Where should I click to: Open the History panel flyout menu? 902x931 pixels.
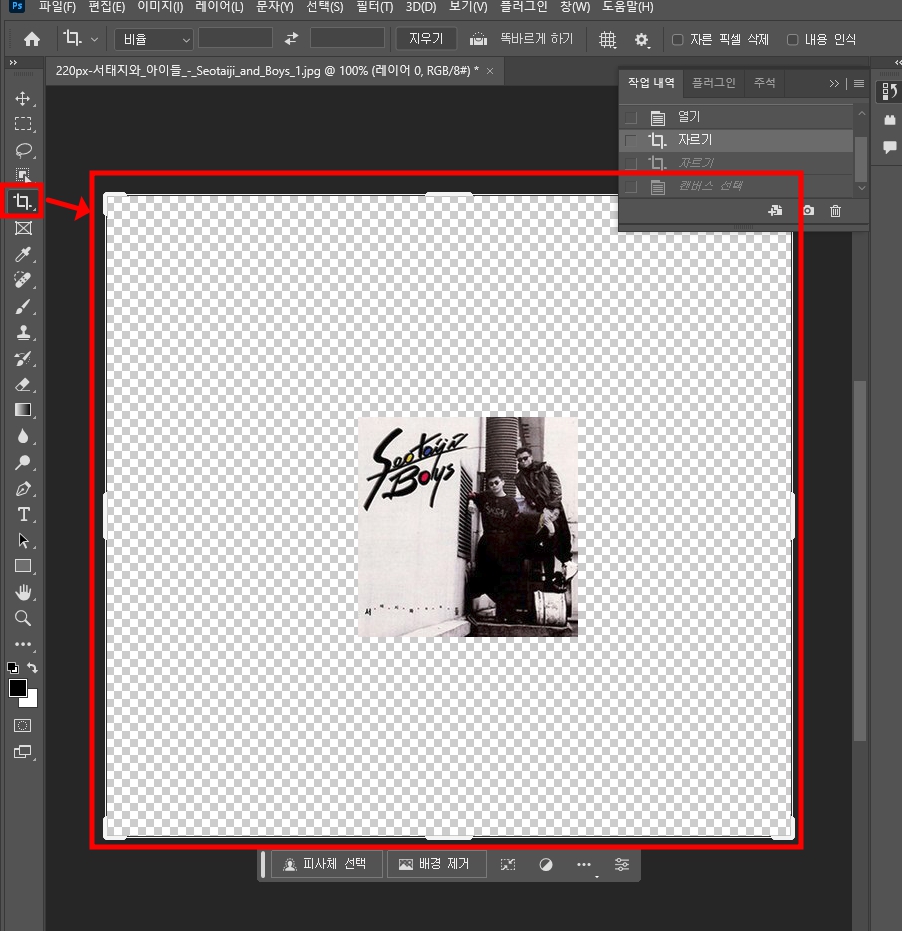(859, 83)
